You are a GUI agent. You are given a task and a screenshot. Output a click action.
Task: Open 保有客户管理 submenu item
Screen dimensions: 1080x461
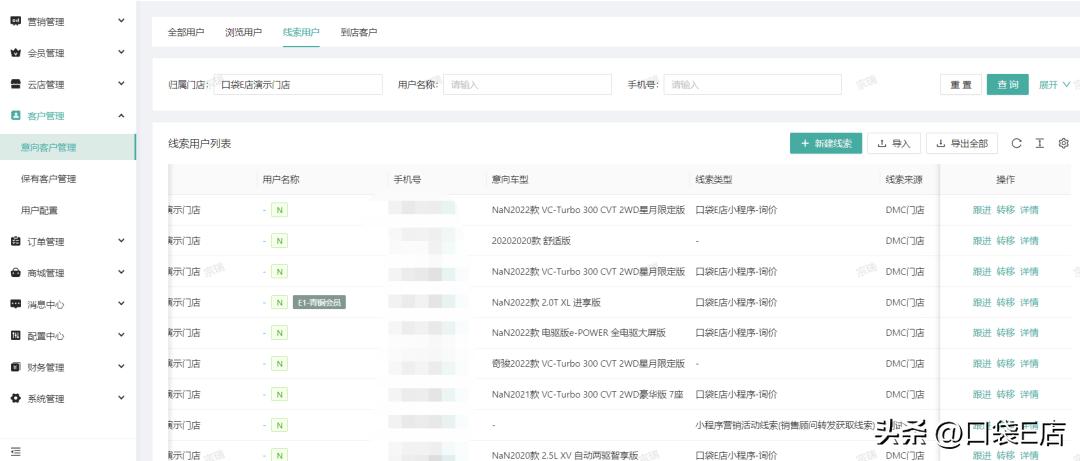(x=68, y=178)
